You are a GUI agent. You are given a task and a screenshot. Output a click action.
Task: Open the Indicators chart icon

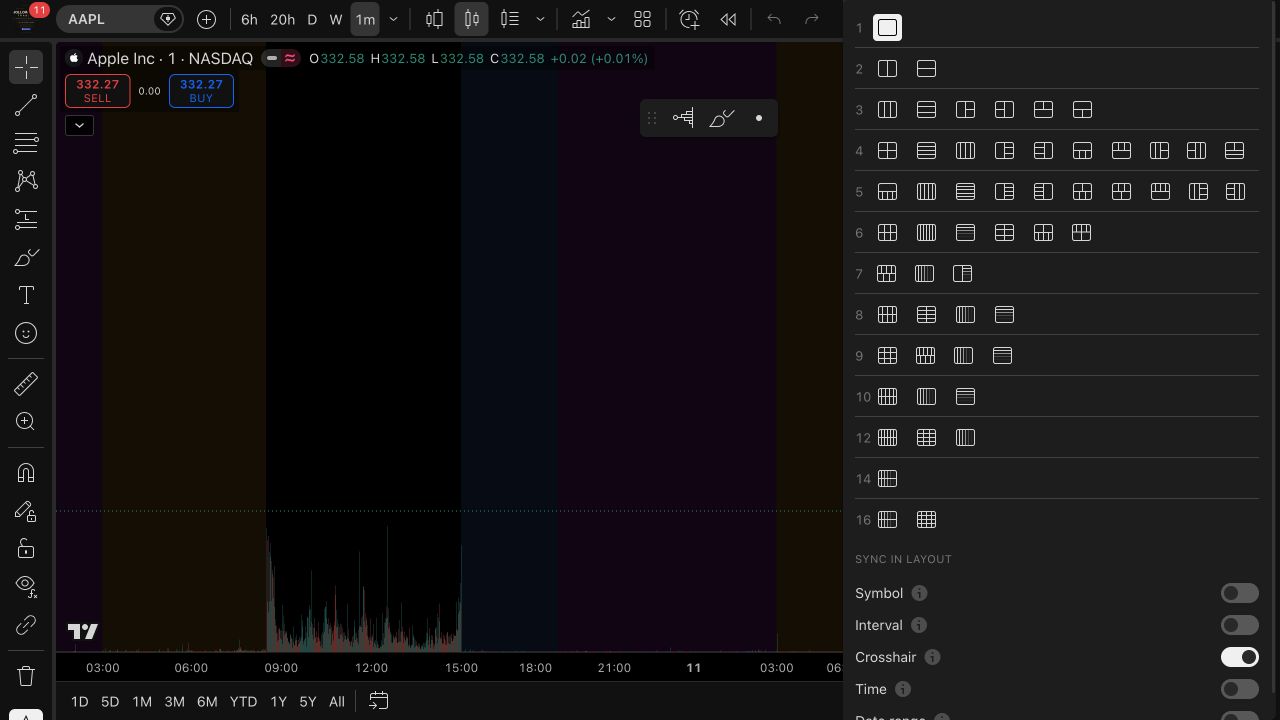(580, 19)
